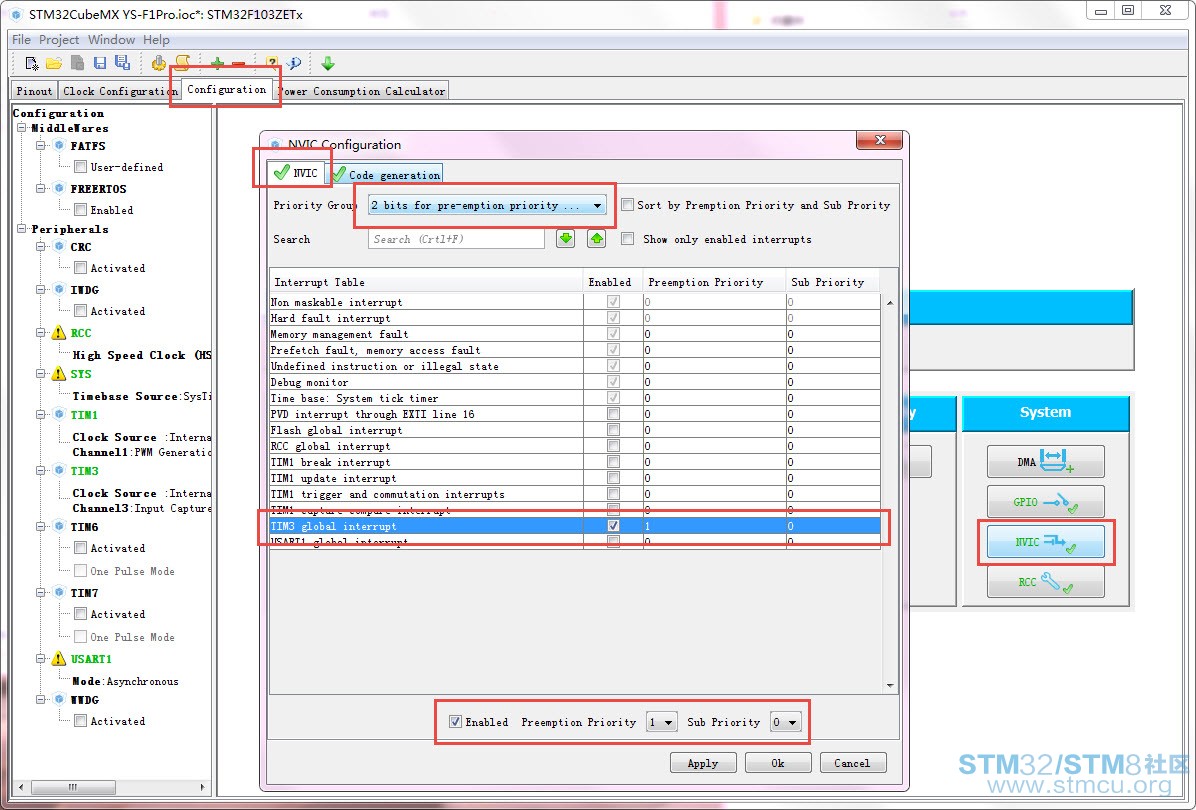The image size is (1196, 810).
Task: Click the Ok button
Action: [777, 763]
